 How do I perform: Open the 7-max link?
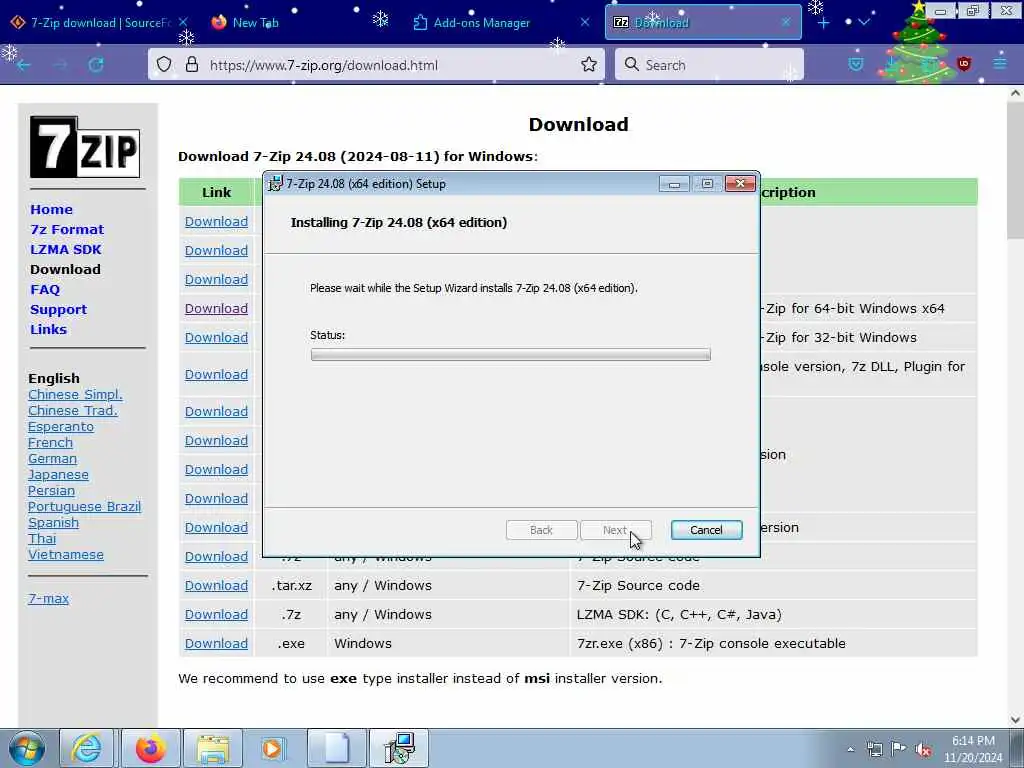pos(48,598)
